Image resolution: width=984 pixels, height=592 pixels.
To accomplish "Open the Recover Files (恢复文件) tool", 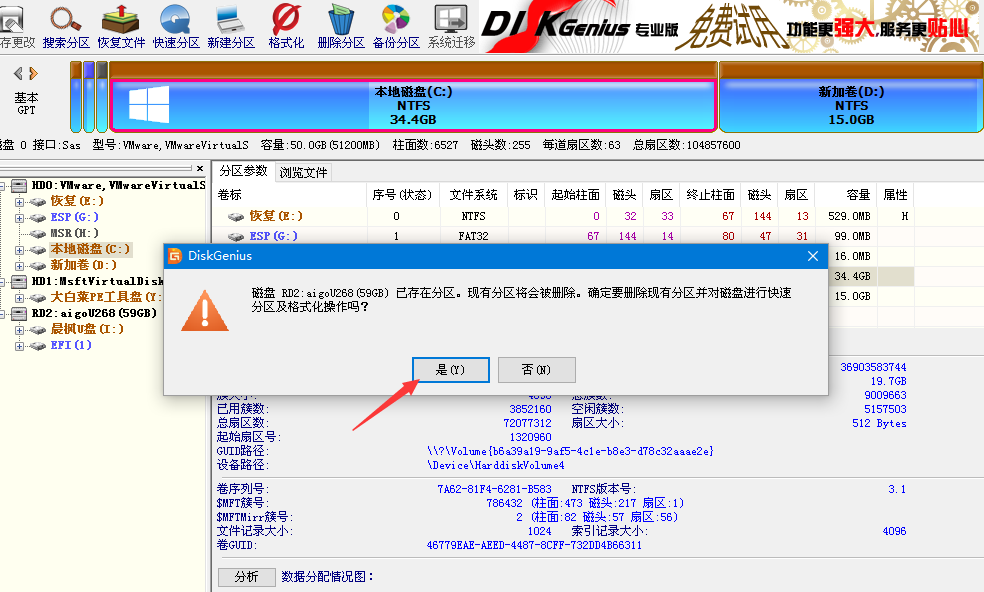I will tap(121, 26).
